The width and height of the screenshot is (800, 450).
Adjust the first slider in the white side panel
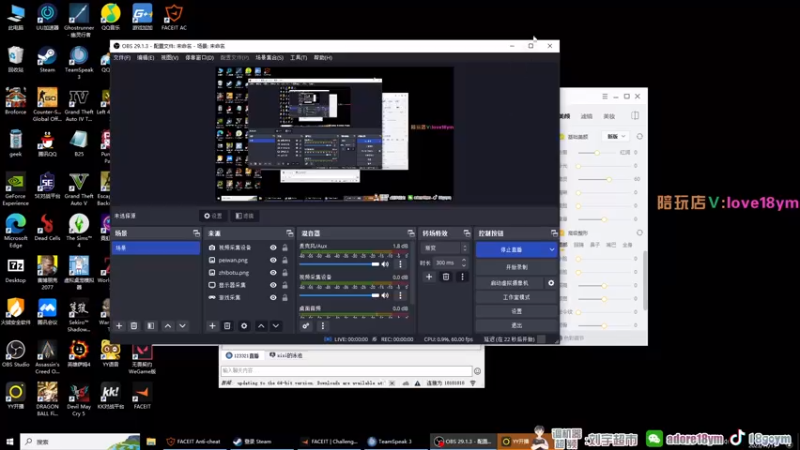click(x=597, y=153)
